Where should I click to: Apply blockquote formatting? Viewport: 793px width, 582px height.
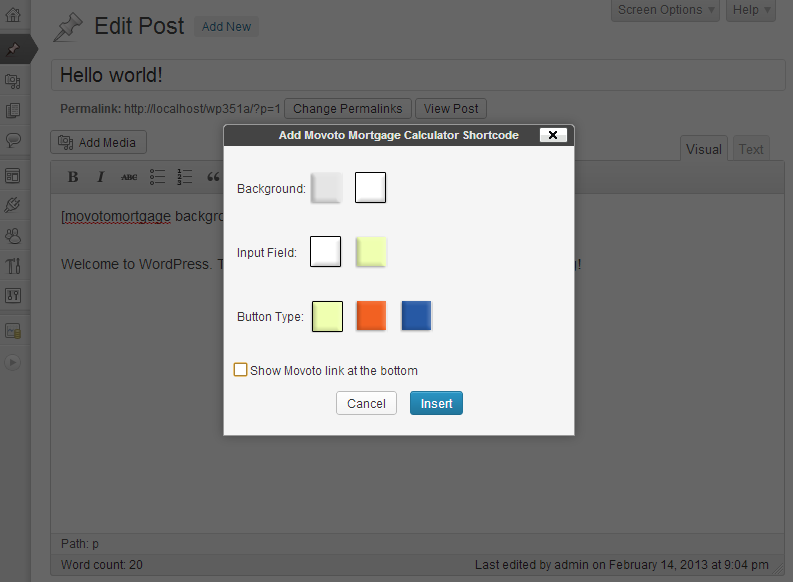point(213,177)
